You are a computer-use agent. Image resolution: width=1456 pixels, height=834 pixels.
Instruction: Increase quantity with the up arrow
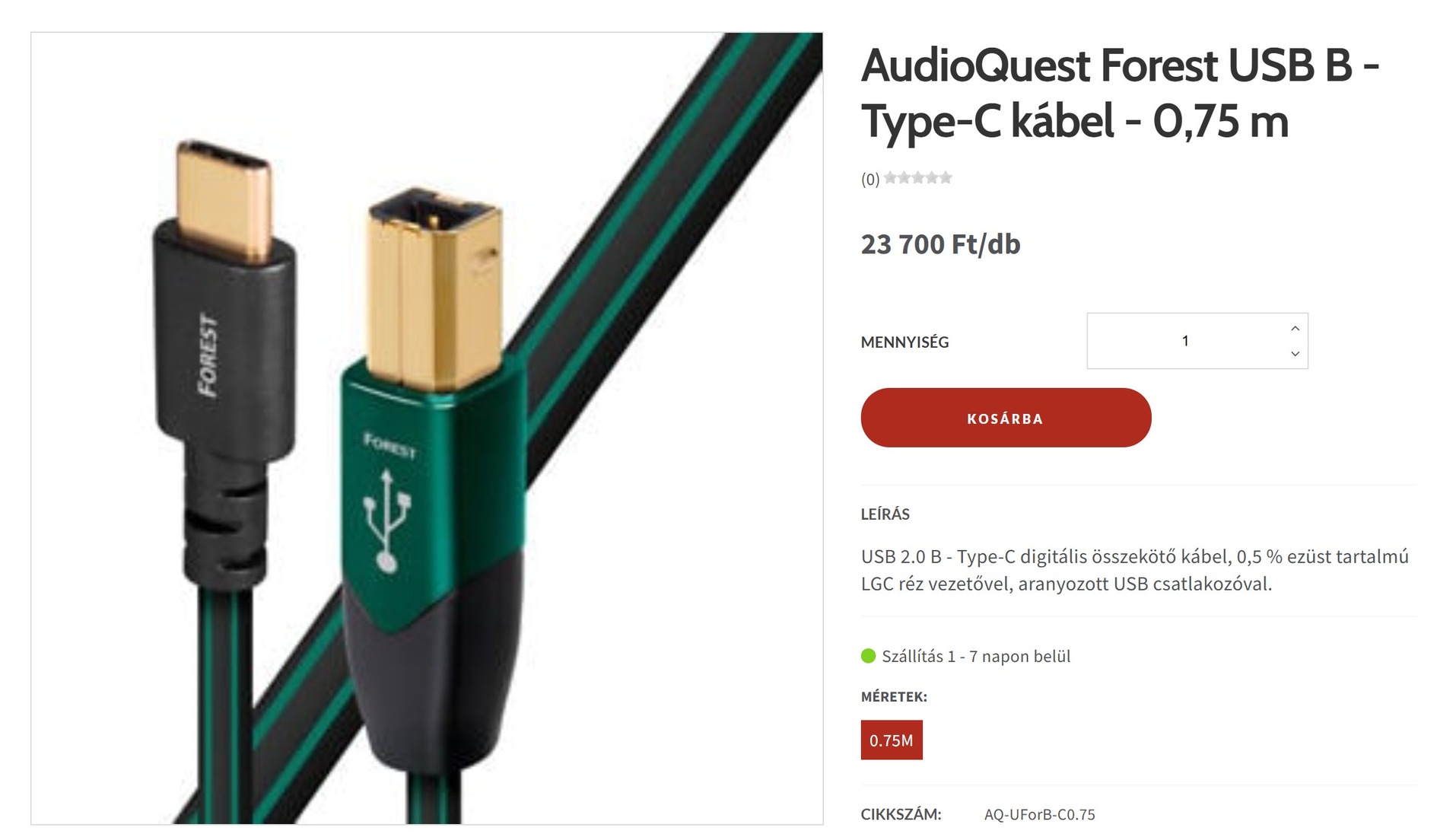pos(1295,329)
